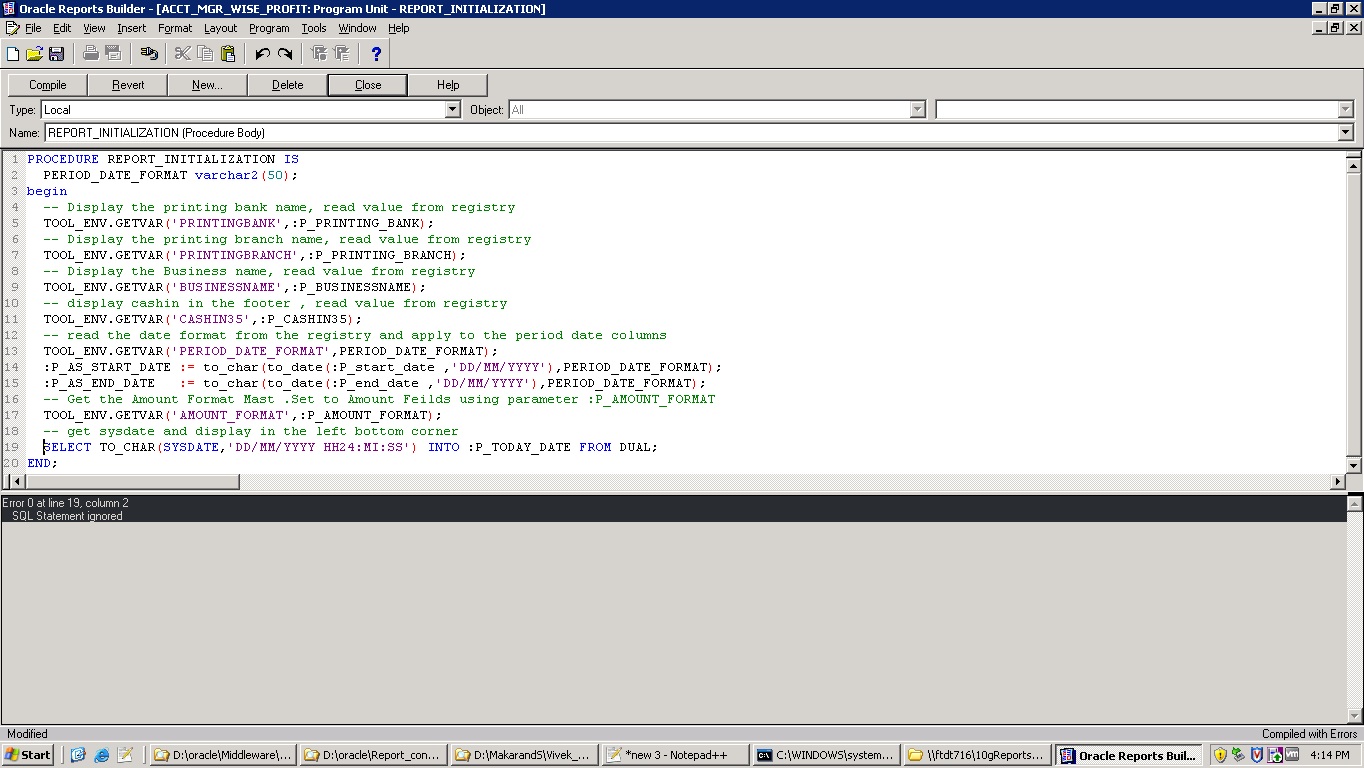Click the Open folder toolbar icon
This screenshot has width=1364, height=768.
(x=34, y=54)
